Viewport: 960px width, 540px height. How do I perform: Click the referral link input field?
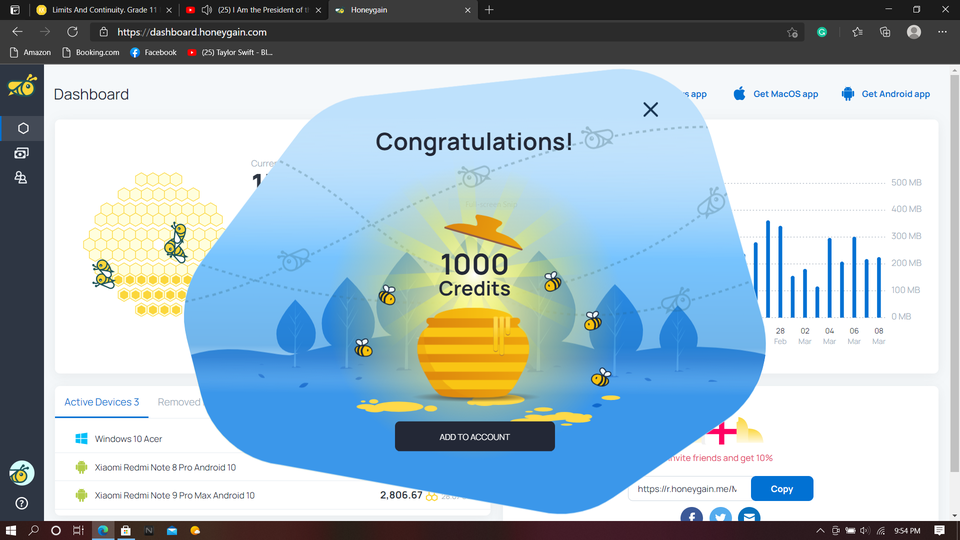(x=686, y=489)
